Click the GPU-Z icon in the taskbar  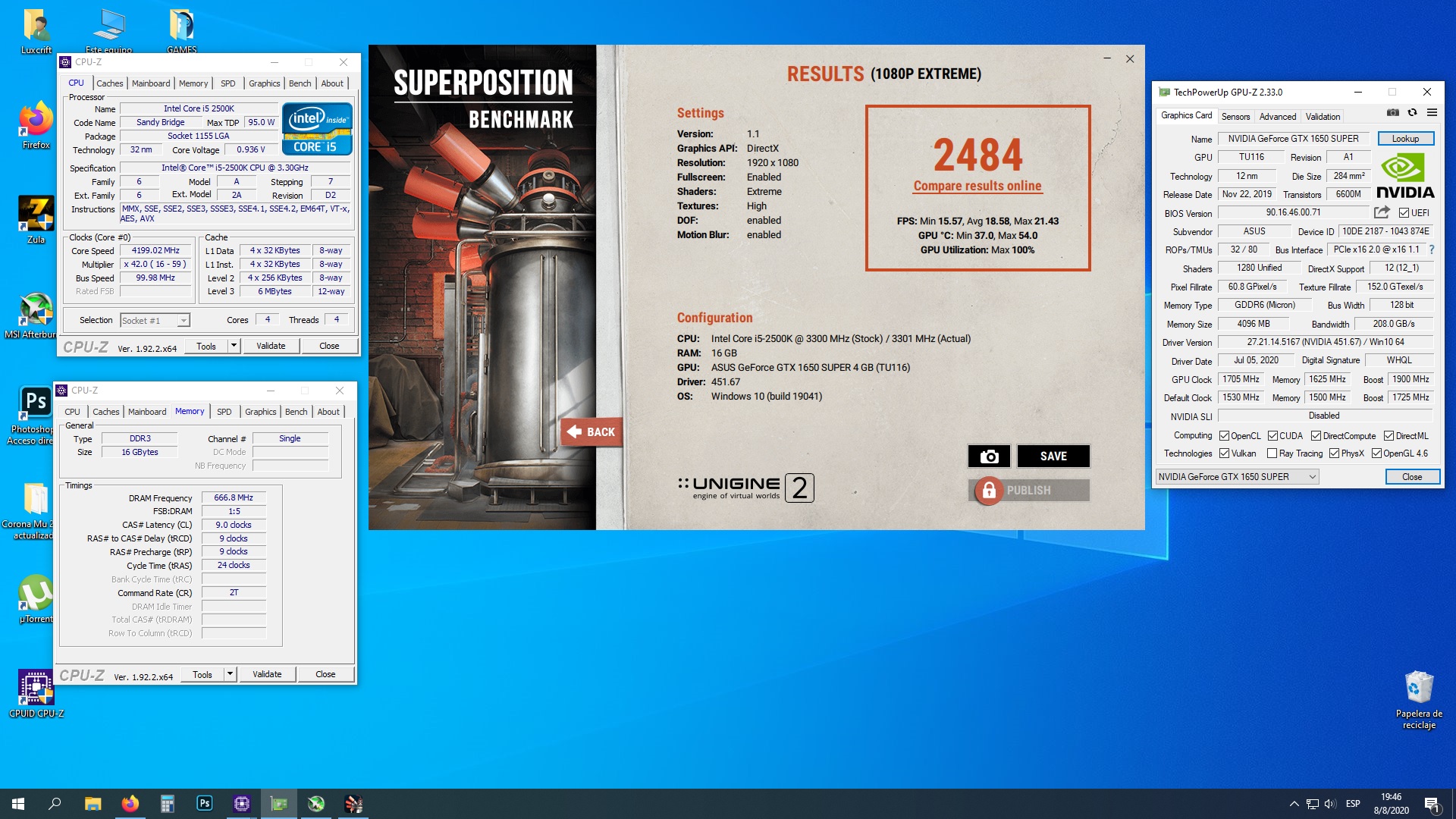coord(278,804)
